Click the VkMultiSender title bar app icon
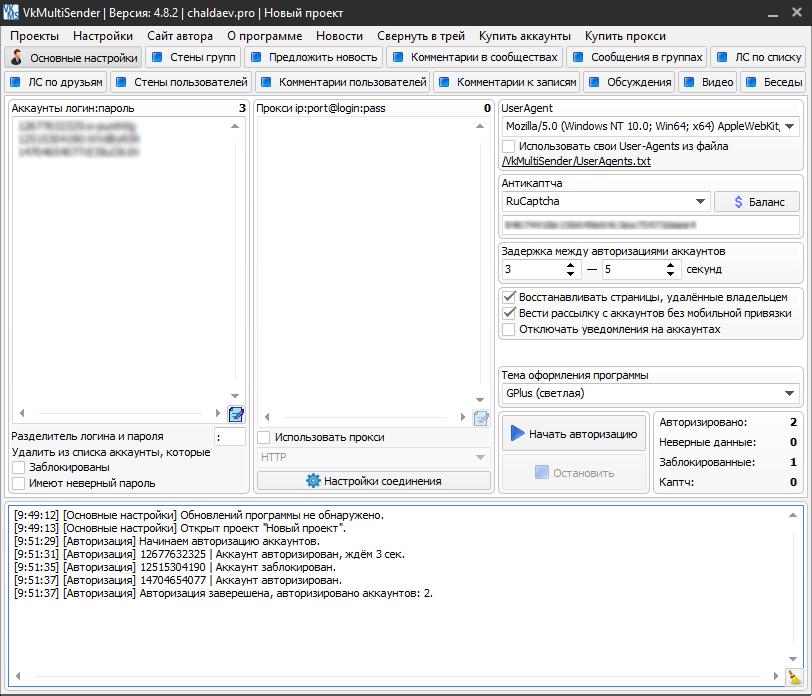The height and width of the screenshot is (696, 812). coord(10,11)
